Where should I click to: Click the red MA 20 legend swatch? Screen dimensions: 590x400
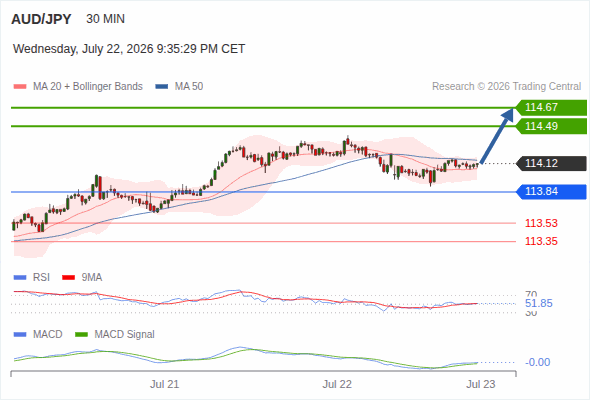click(x=20, y=87)
